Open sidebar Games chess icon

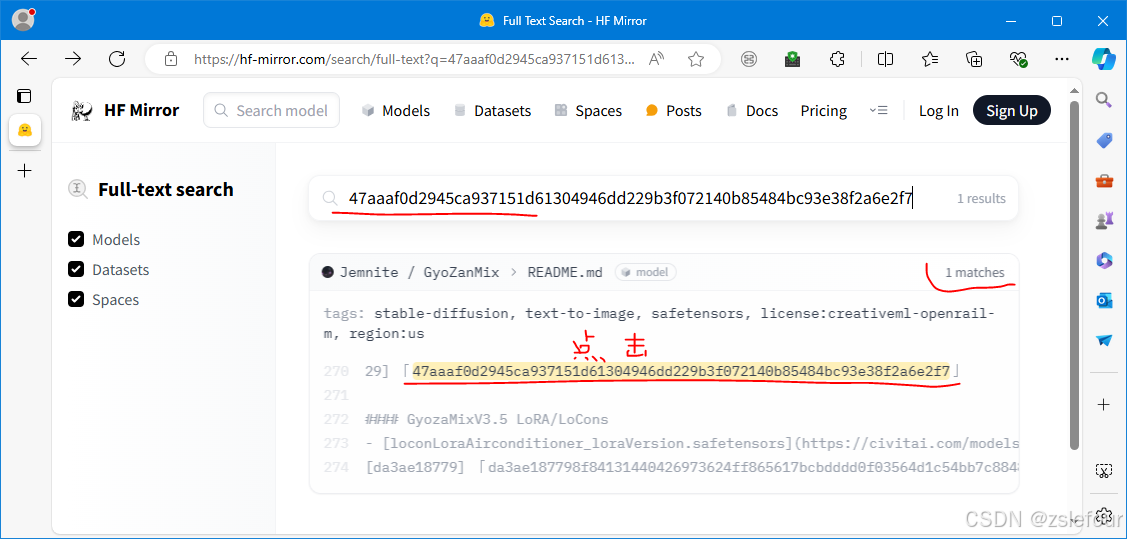(1104, 221)
